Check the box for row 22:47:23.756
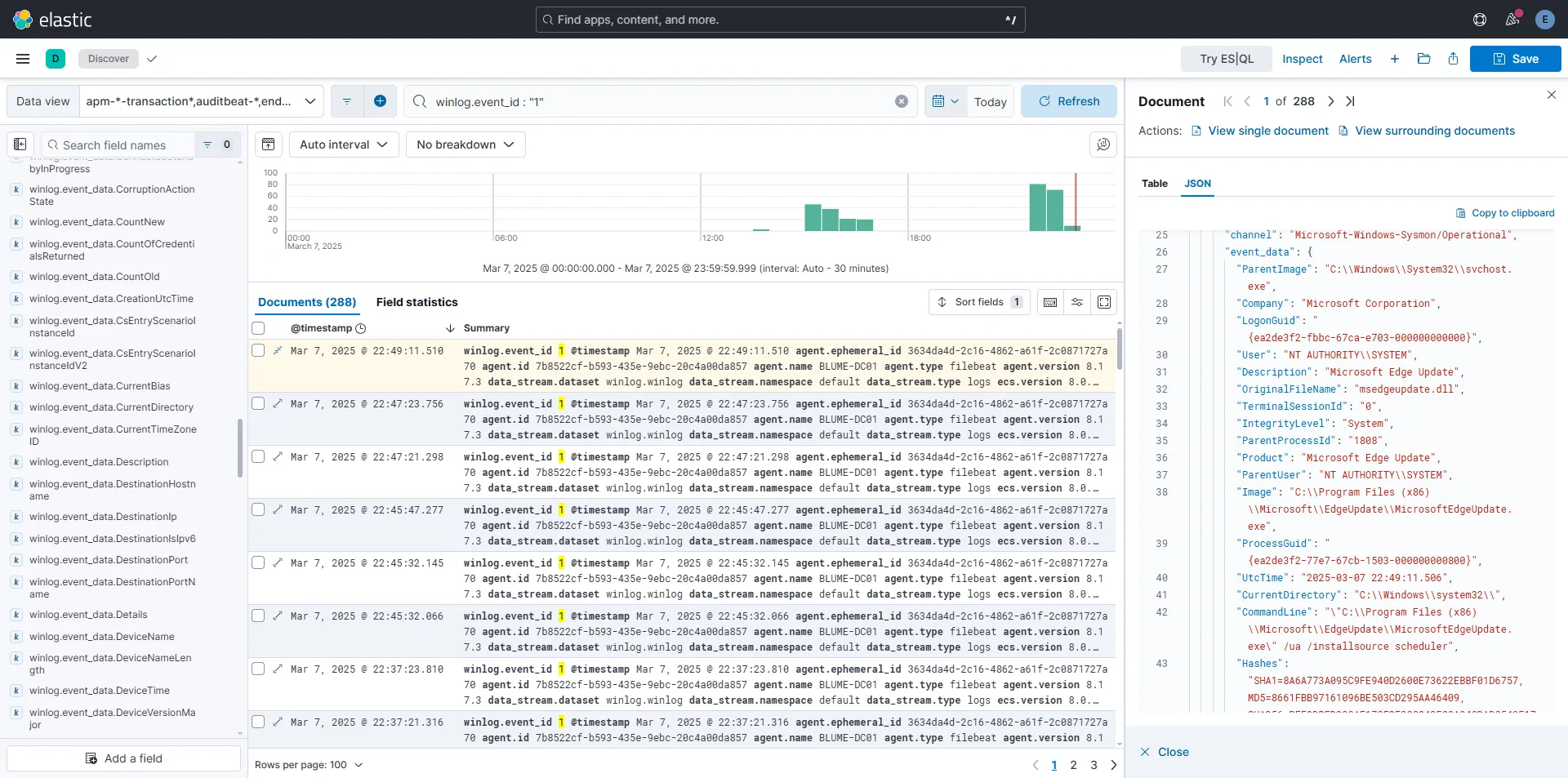 (258, 404)
